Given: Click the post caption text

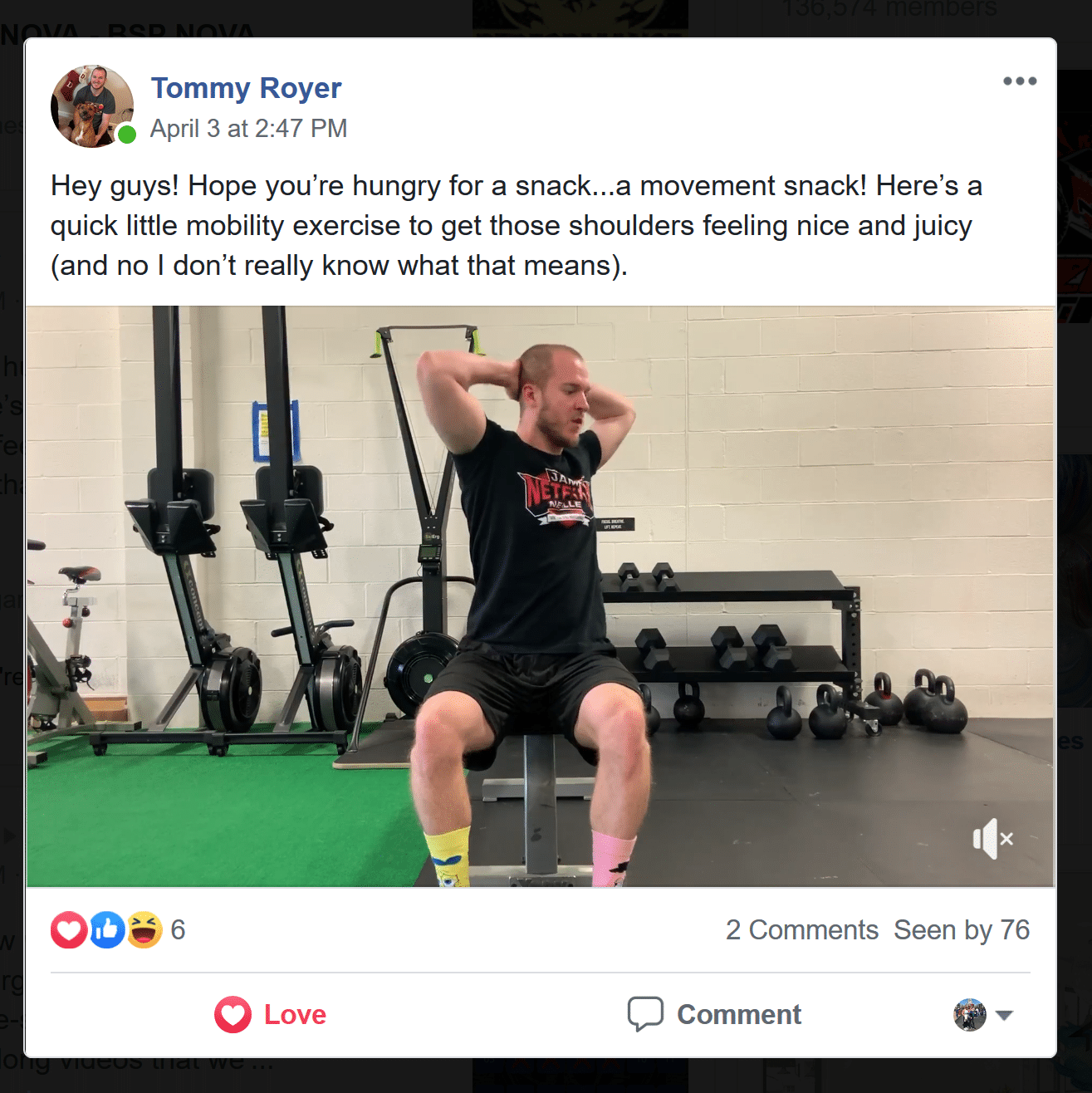Looking at the screenshot, I should point(516,225).
